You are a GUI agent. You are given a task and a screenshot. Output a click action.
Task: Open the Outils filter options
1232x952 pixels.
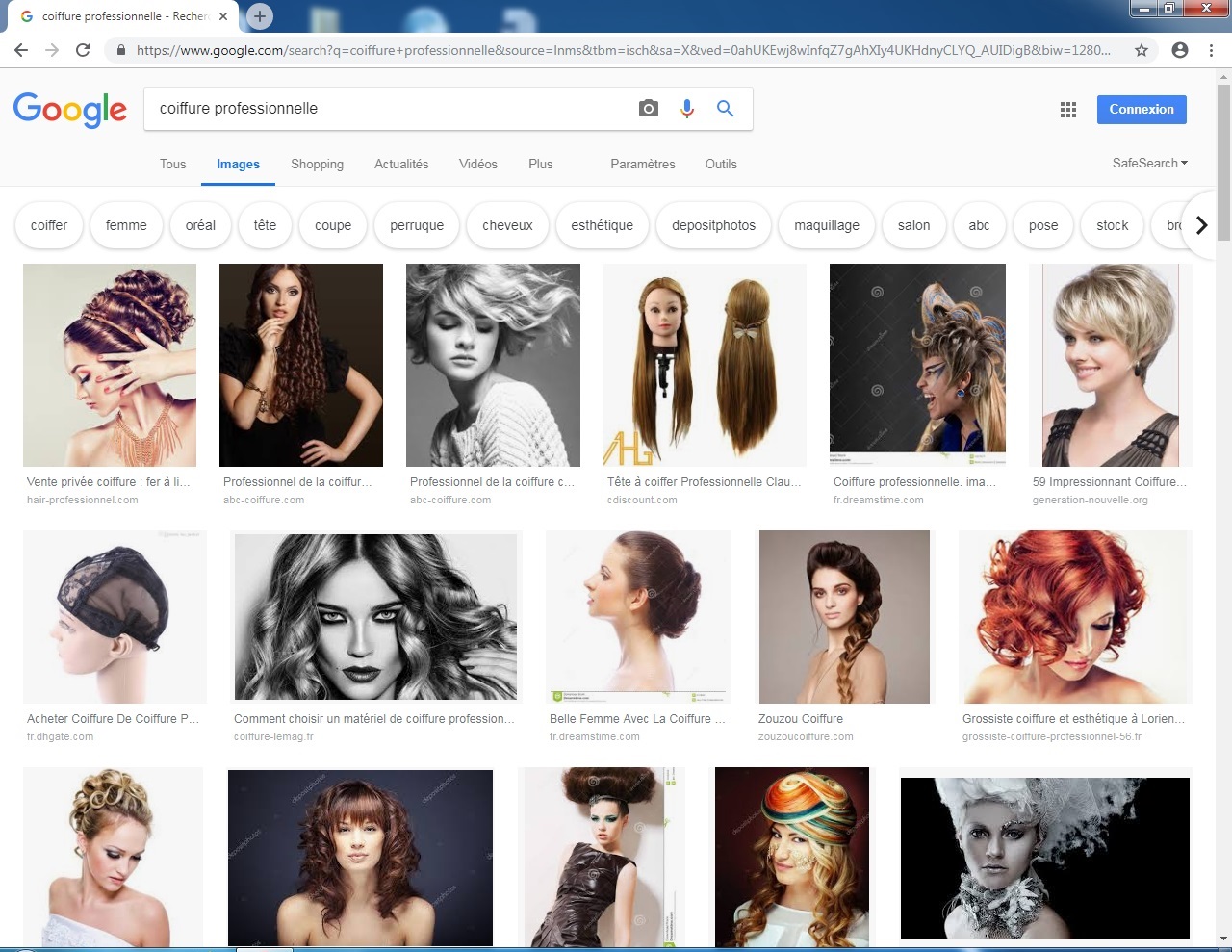[x=721, y=164]
